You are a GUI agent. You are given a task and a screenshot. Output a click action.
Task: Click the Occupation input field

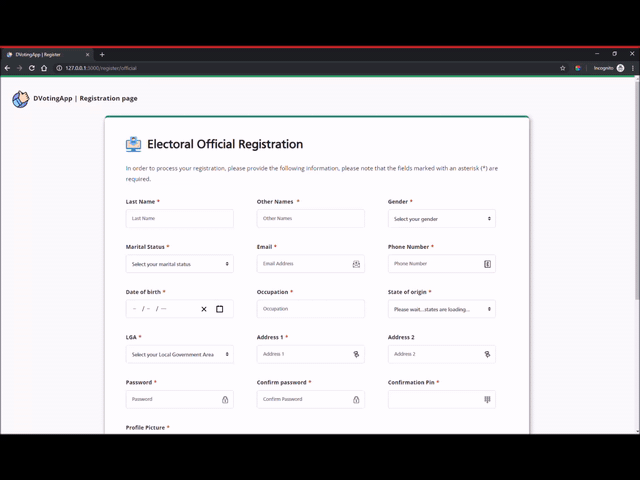(x=311, y=309)
